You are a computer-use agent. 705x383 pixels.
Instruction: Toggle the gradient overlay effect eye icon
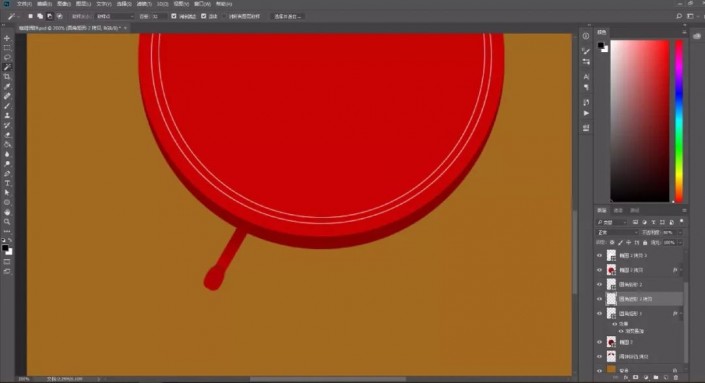pyautogui.click(x=621, y=331)
